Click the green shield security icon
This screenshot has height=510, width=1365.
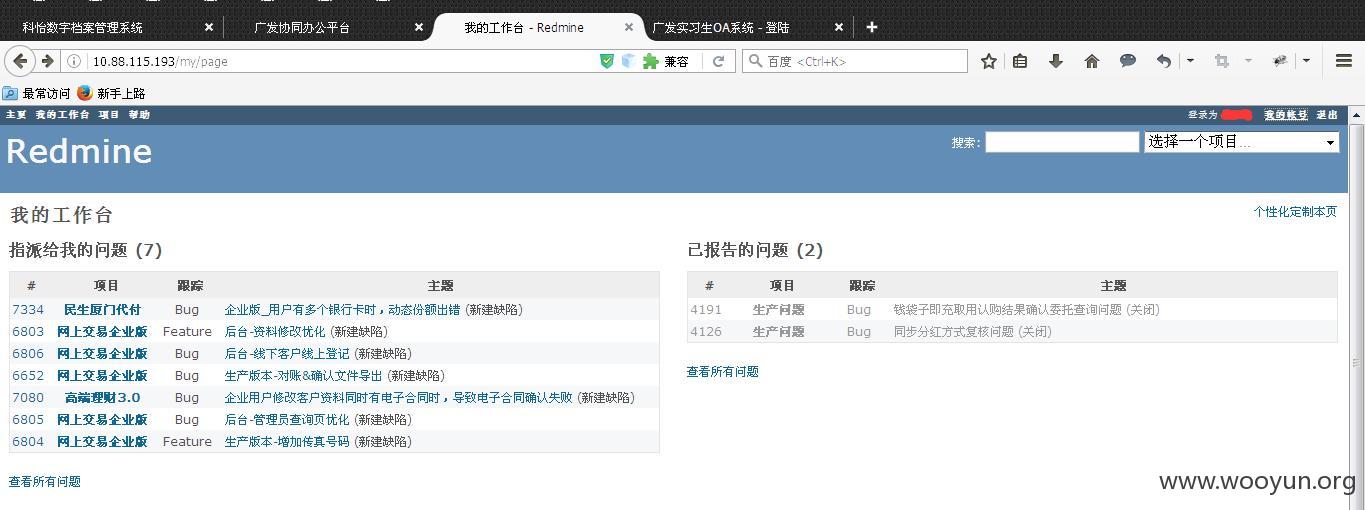606,61
